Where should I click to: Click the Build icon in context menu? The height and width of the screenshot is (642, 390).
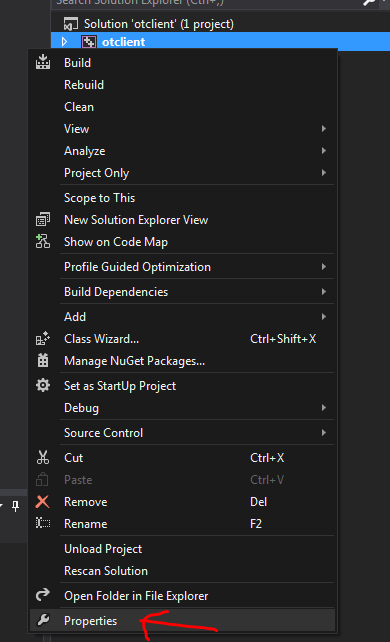(x=43, y=62)
